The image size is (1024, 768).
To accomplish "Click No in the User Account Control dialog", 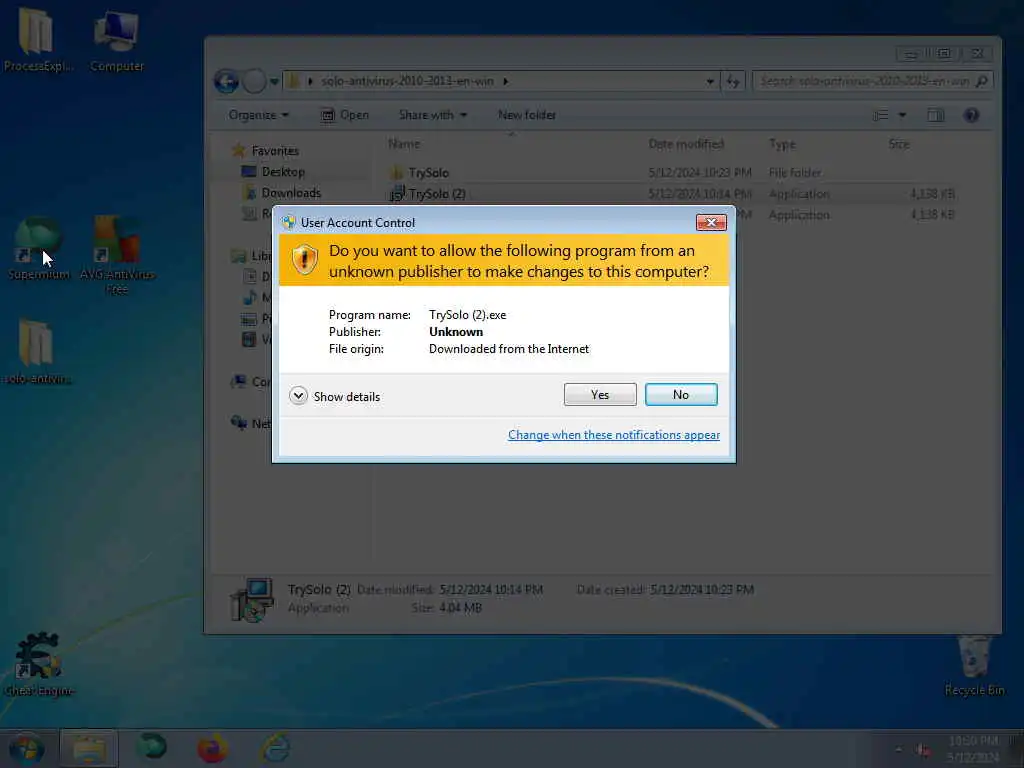I will pyautogui.click(x=680, y=394).
